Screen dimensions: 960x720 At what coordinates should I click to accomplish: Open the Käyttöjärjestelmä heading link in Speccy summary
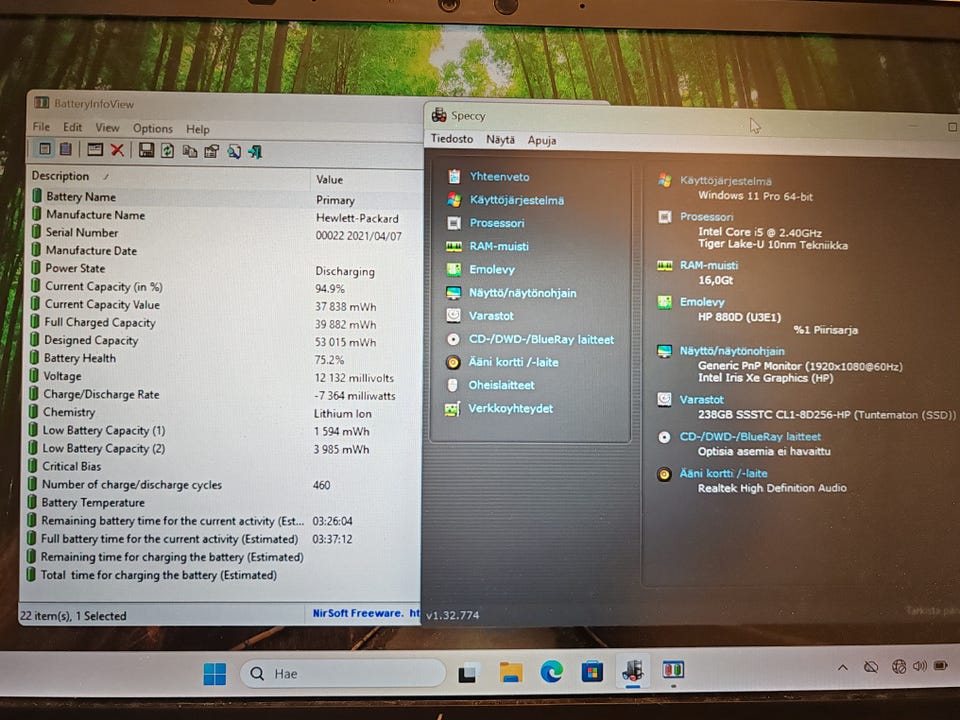coord(726,181)
